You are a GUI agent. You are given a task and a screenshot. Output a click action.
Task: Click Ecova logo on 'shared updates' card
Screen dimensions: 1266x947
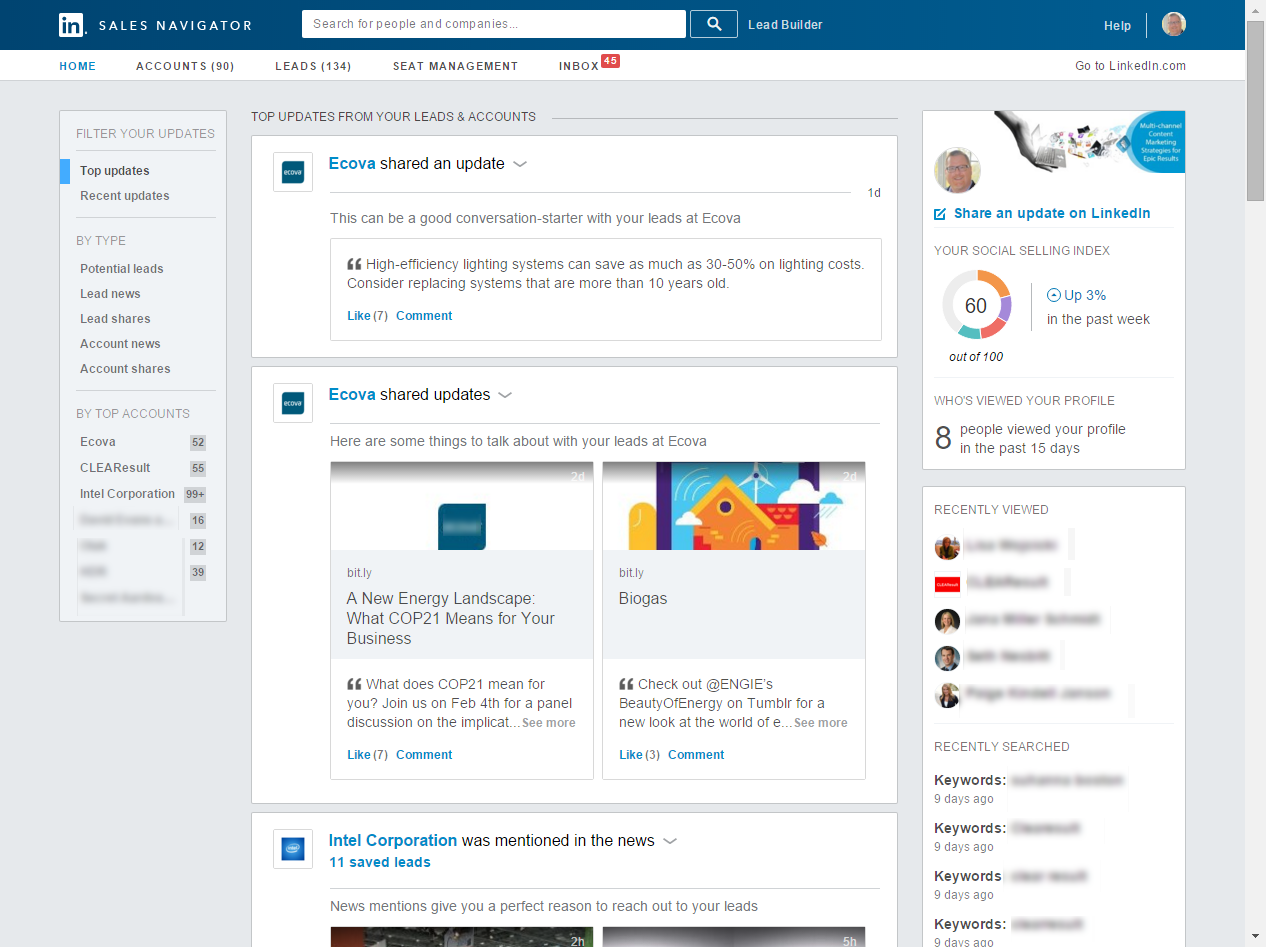tap(293, 403)
